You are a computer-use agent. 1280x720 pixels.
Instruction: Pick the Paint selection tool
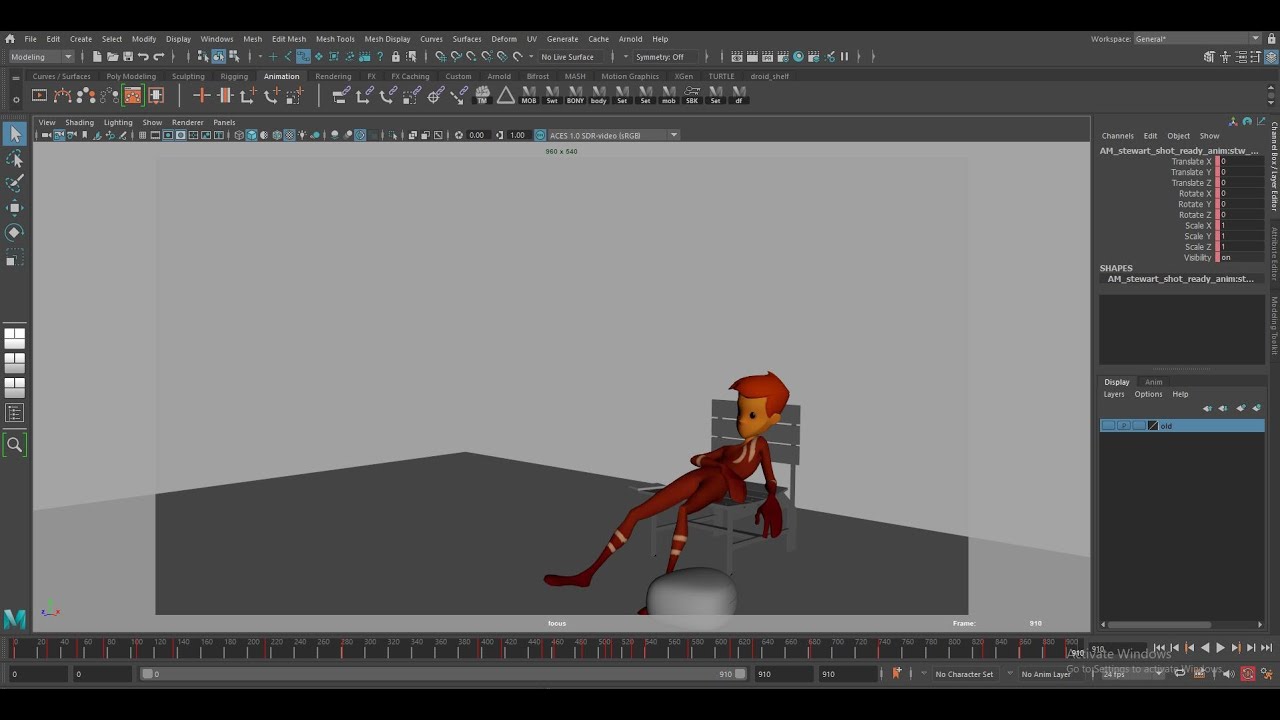point(15,183)
